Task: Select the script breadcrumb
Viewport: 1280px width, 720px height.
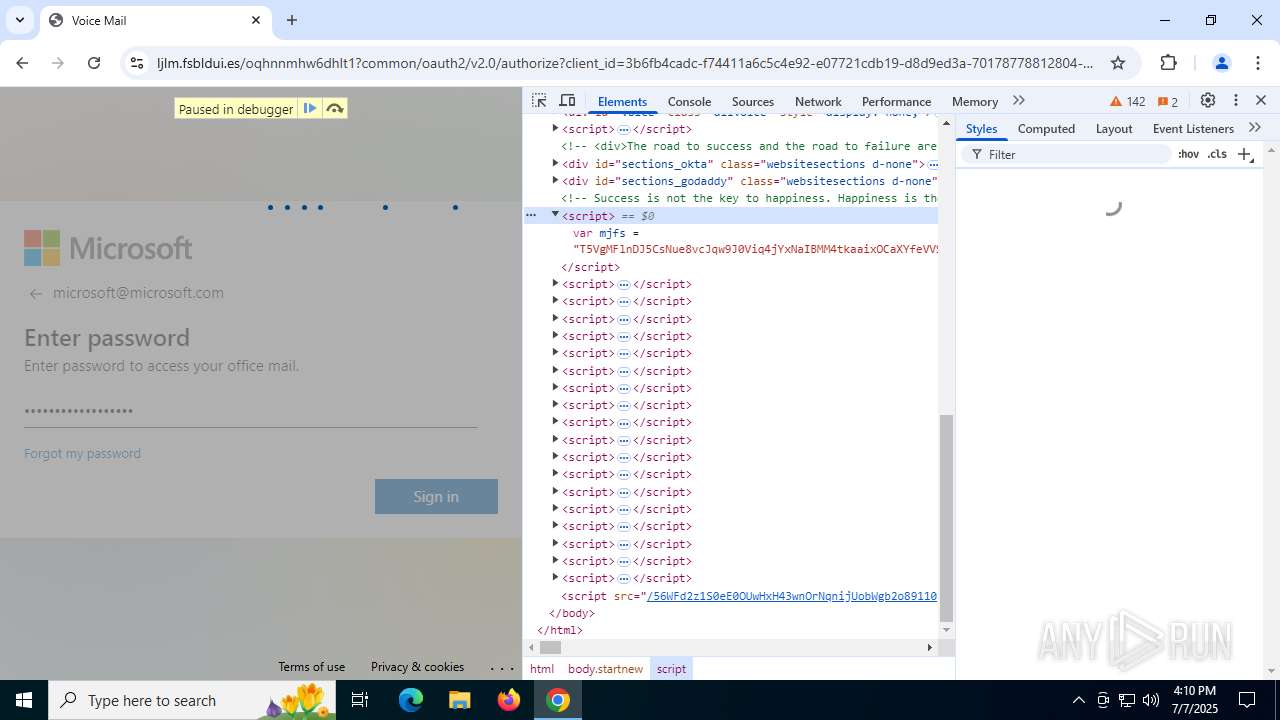Action: 671,669
